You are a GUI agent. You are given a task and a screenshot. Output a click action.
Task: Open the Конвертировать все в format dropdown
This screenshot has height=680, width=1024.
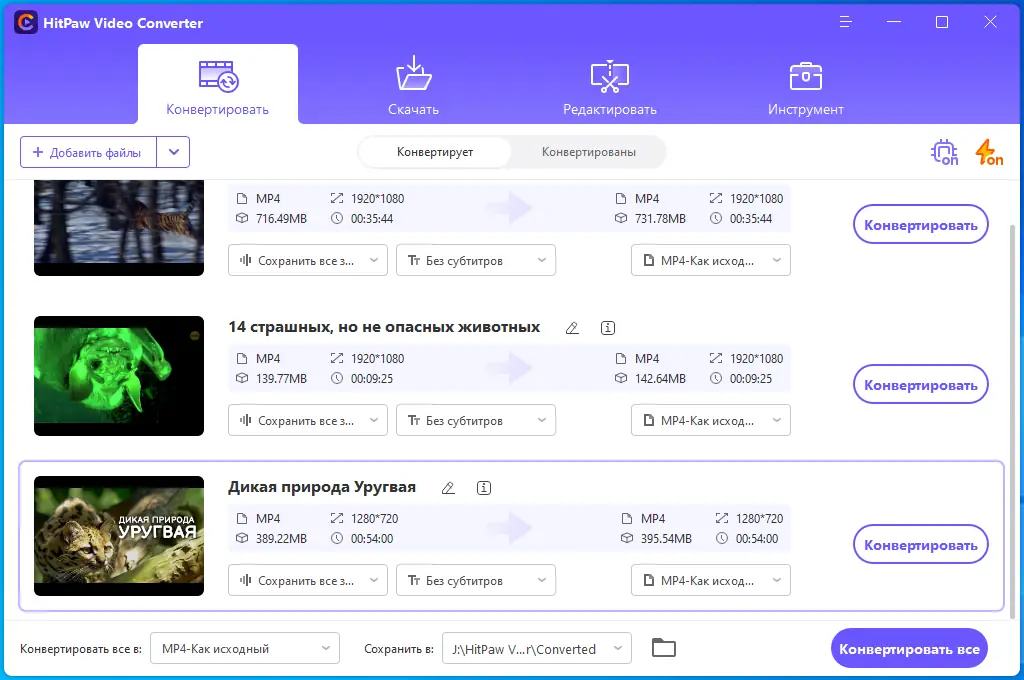pos(245,648)
